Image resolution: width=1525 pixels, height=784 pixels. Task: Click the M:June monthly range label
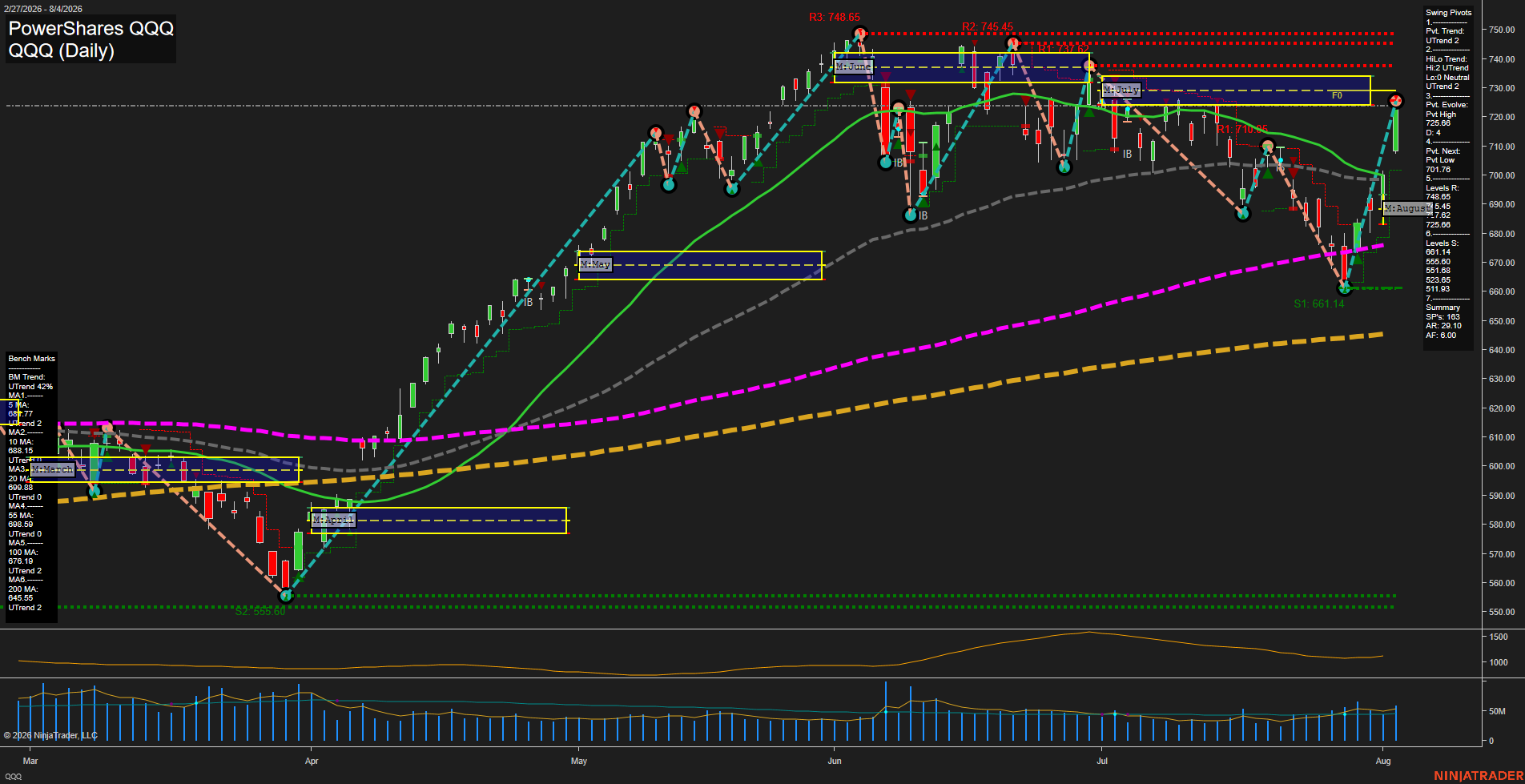pos(853,66)
